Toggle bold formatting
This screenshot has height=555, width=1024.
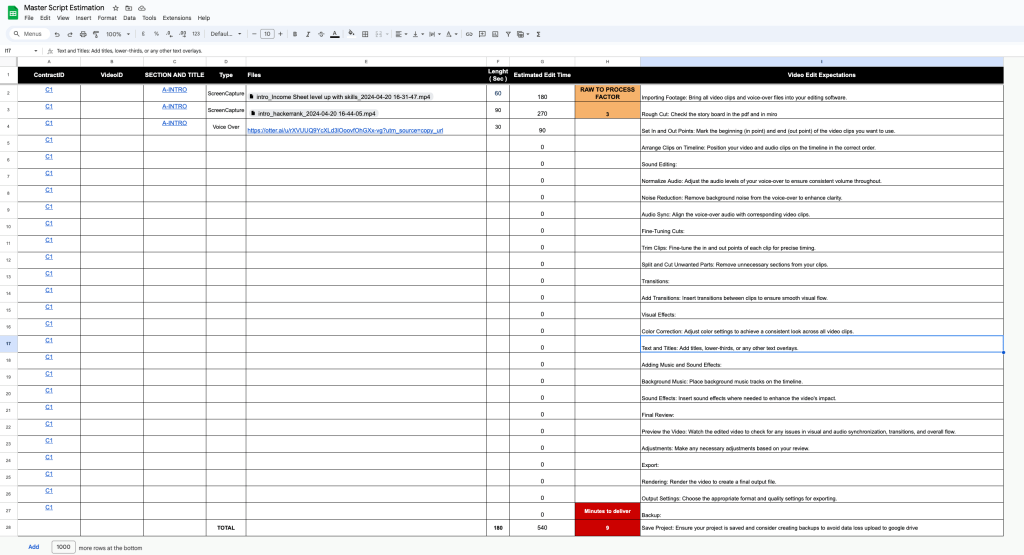pos(295,34)
